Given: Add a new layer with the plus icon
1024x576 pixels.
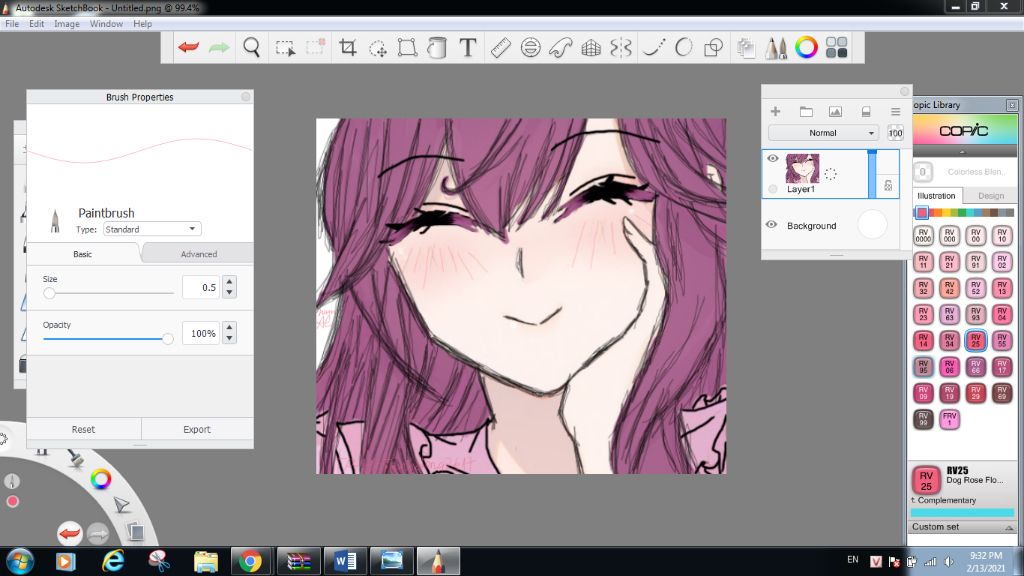Looking at the screenshot, I should pos(775,112).
